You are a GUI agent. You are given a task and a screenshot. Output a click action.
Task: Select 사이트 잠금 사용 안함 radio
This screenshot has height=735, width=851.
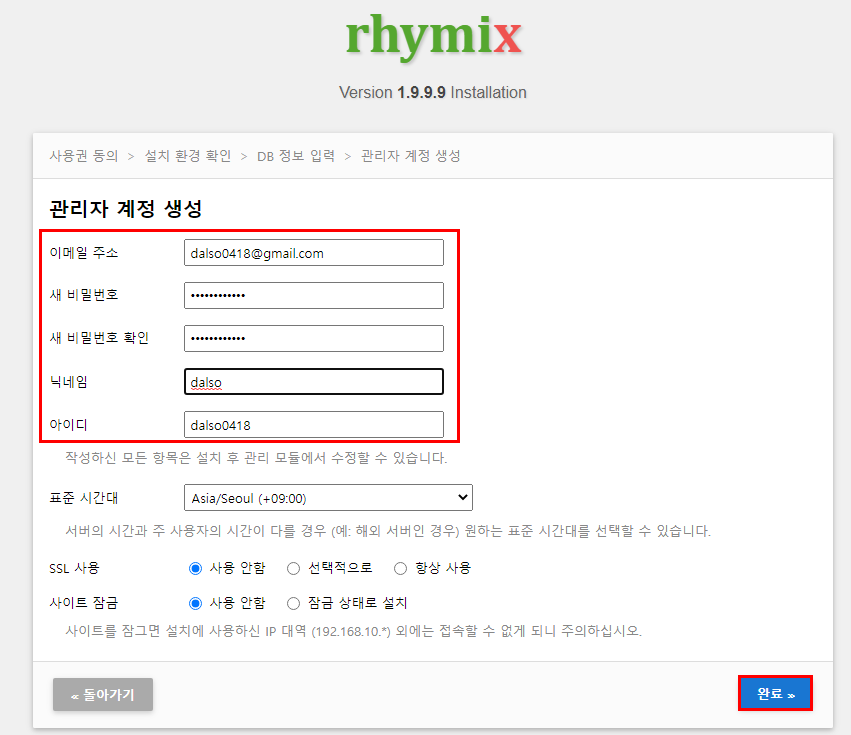click(x=195, y=603)
